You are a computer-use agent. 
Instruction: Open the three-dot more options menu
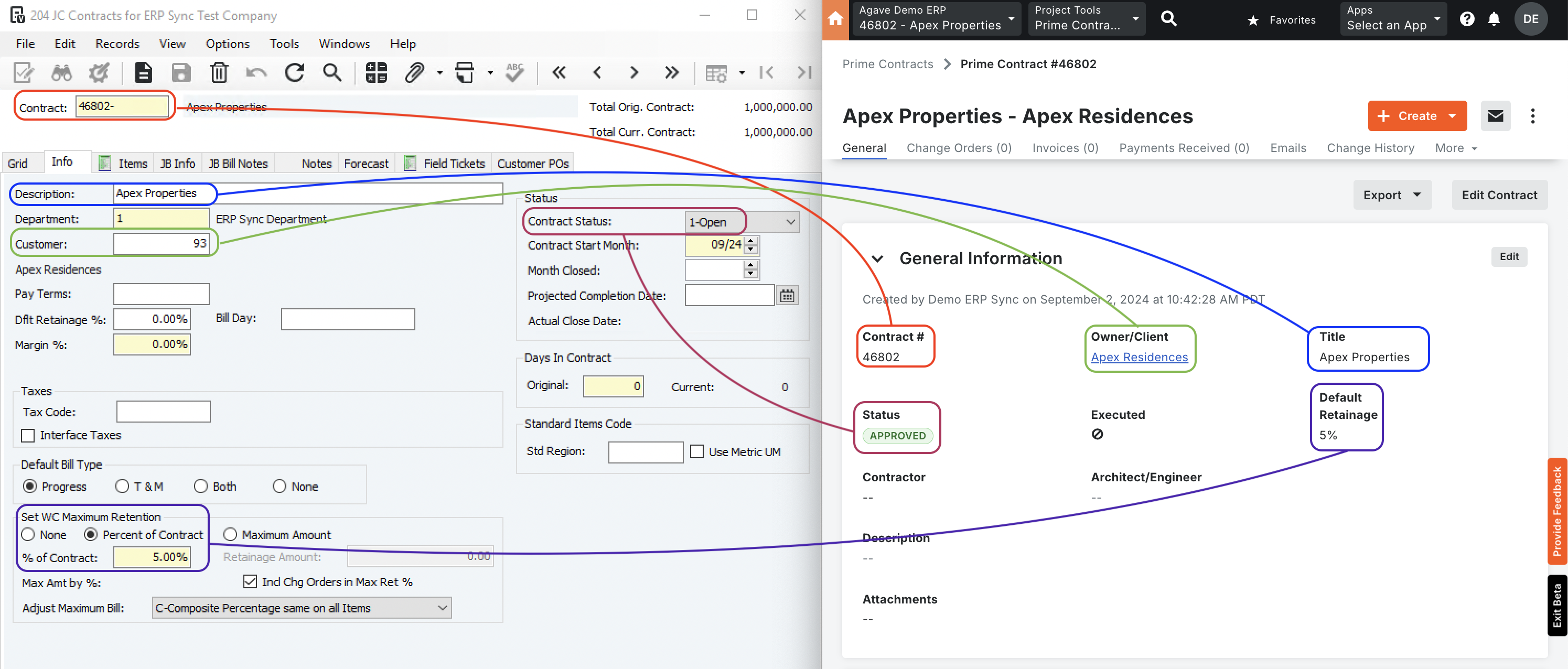click(x=1533, y=116)
